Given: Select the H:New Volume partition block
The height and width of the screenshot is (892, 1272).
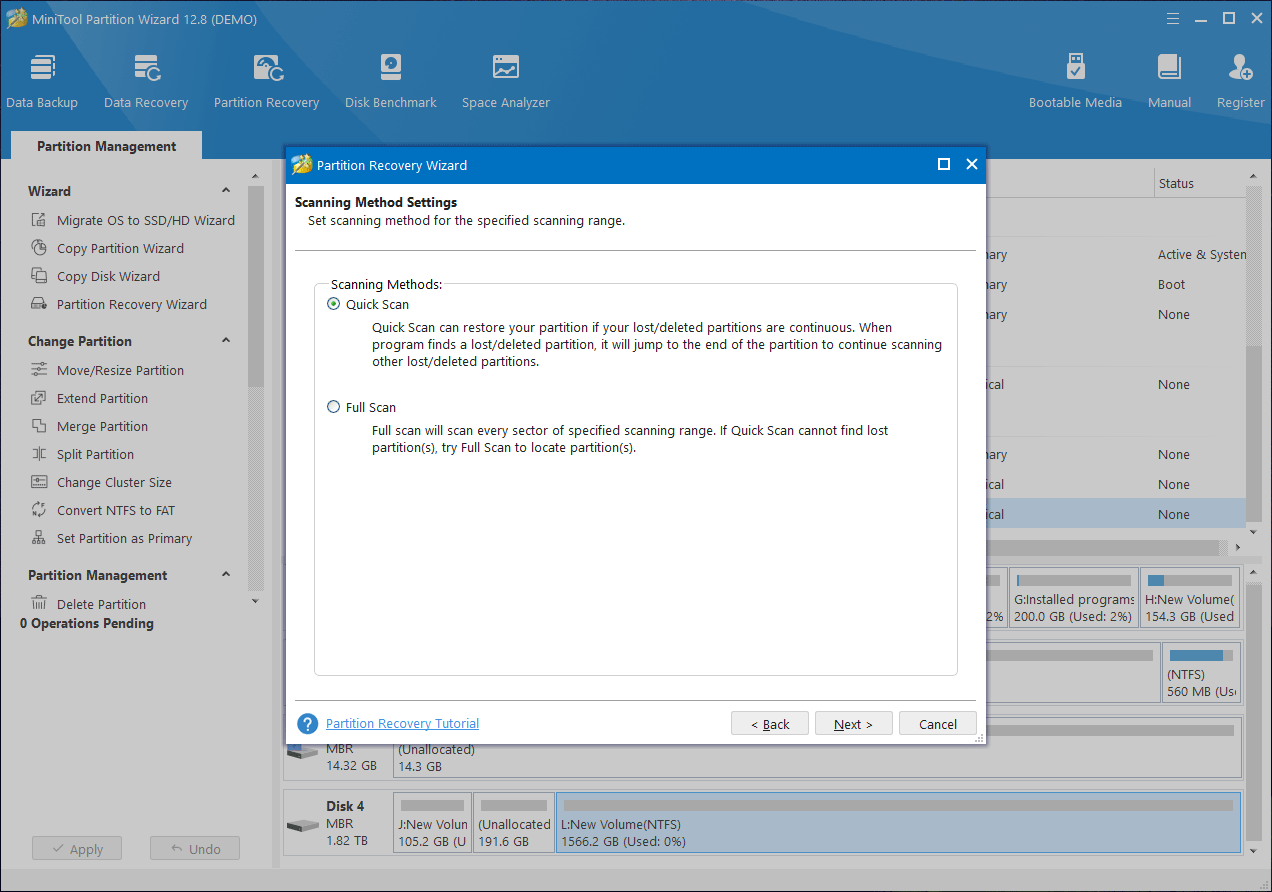Looking at the screenshot, I should (1190, 598).
